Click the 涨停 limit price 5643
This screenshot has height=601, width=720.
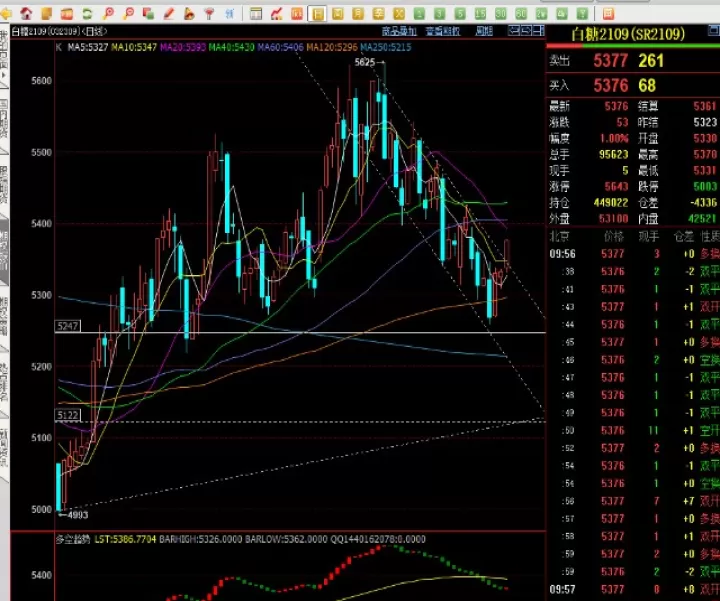(616, 186)
